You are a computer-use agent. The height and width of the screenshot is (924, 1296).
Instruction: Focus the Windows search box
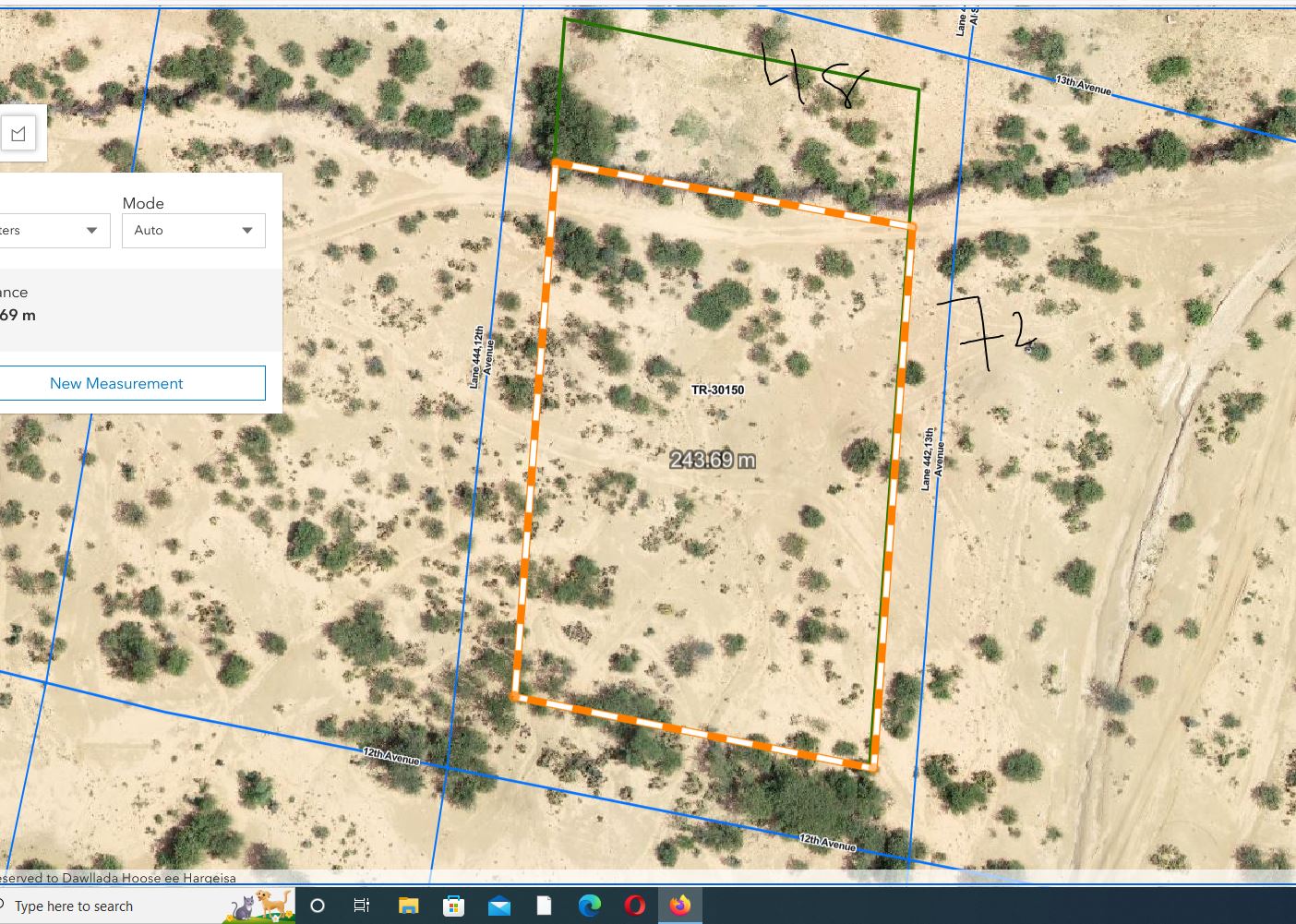pyautogui.click(x=111, y=906)
